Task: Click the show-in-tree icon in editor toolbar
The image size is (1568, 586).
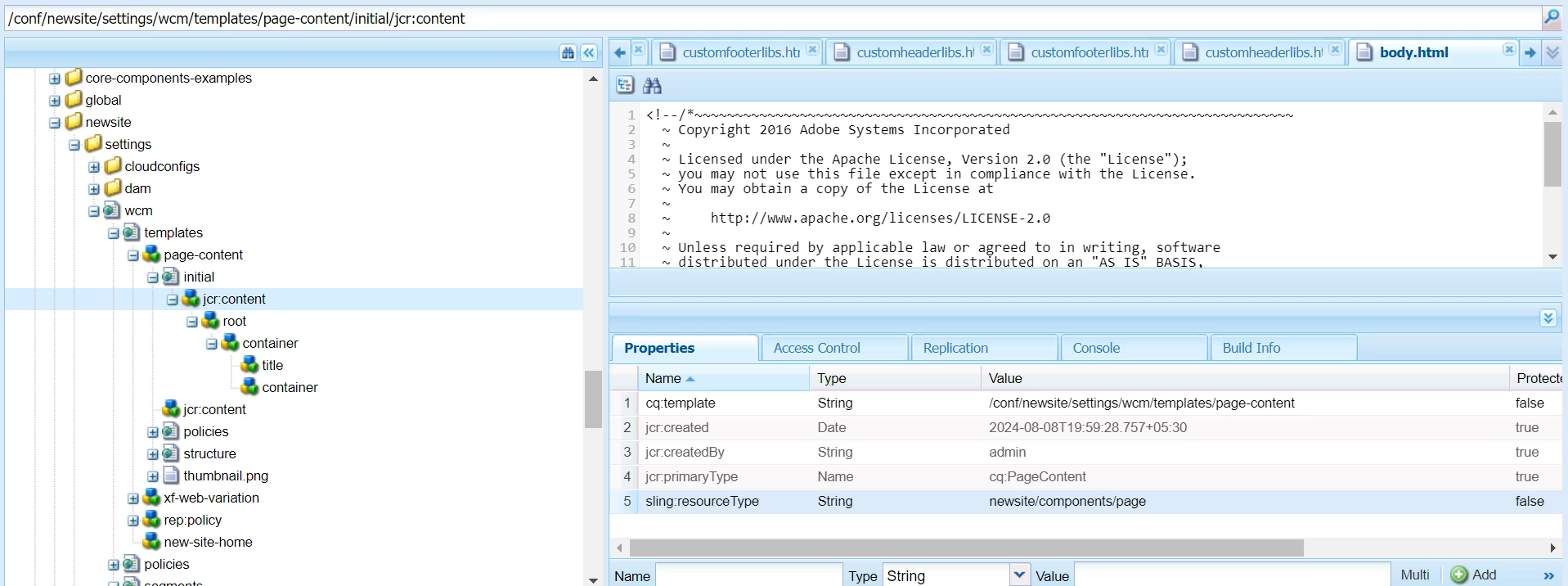Action: (x=625, y=84)
